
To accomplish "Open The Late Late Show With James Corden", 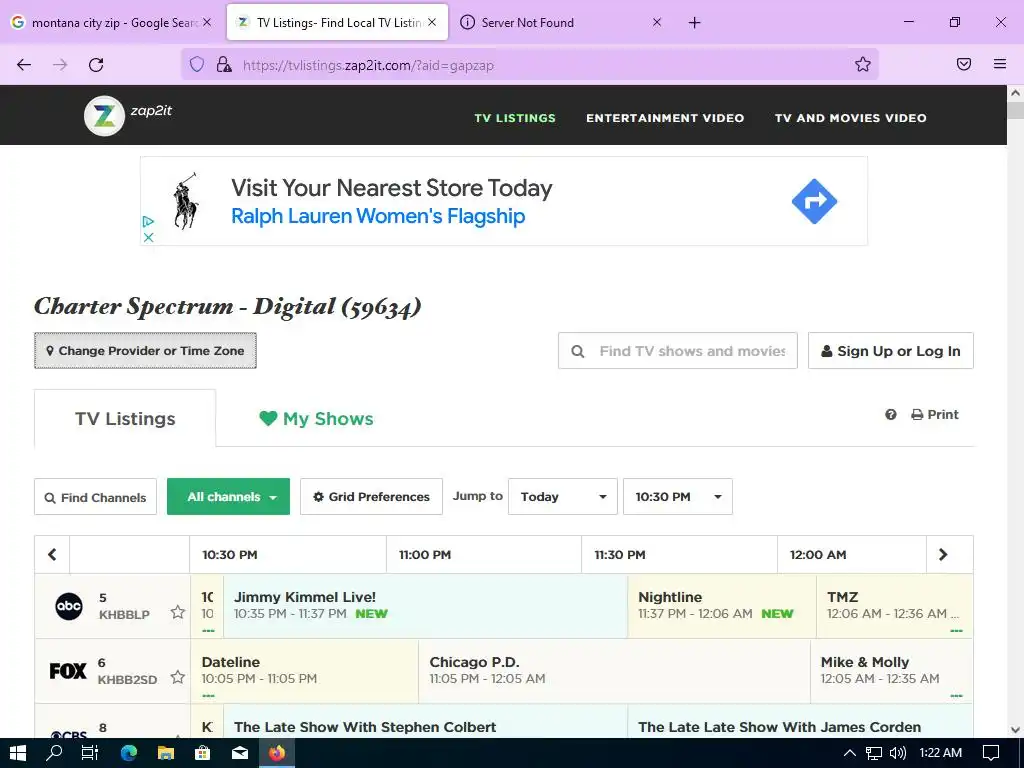I will pyautogui.click(x=800, y=722).
